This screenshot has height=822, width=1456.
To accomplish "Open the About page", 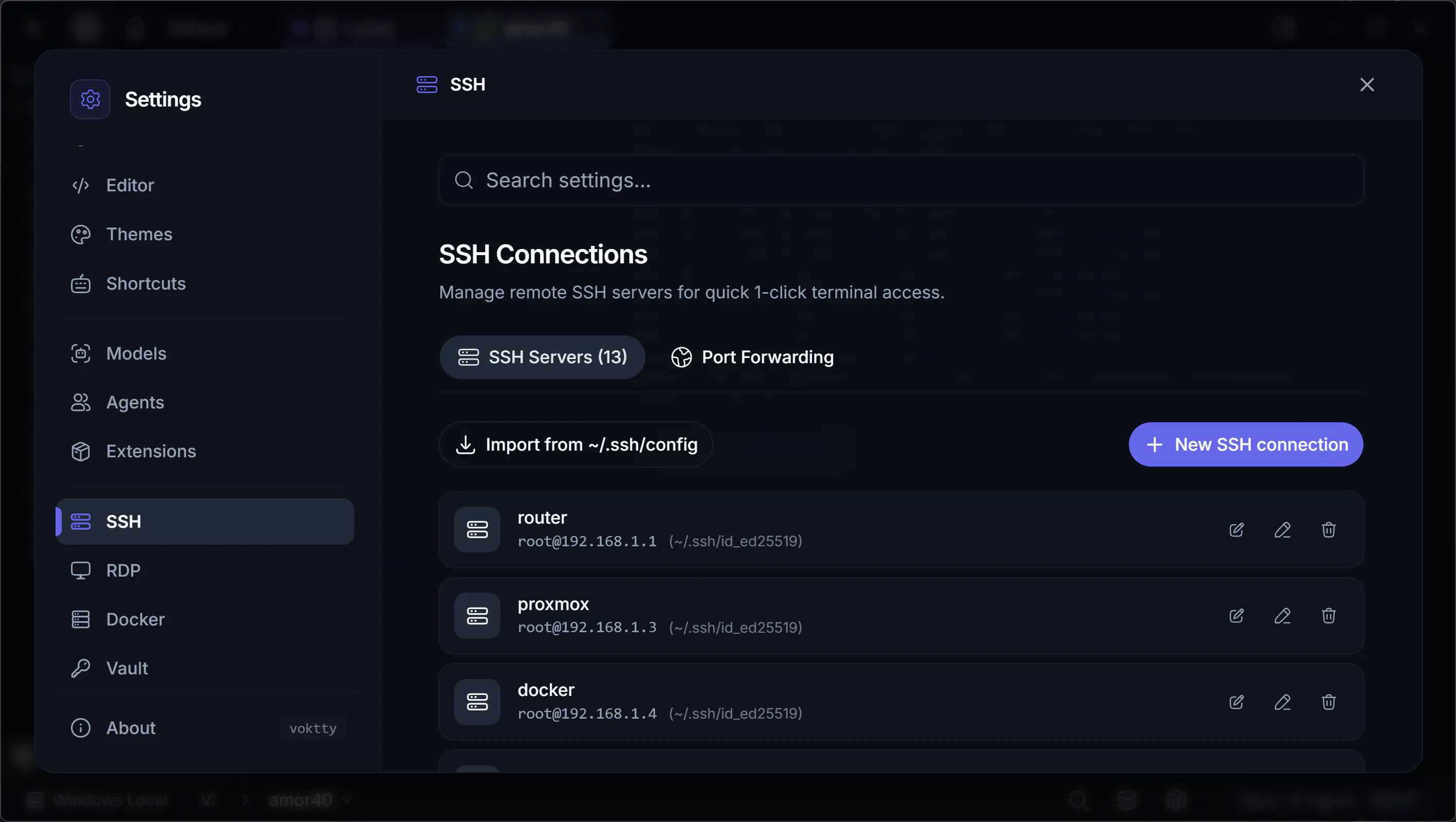I will (205, 727).
